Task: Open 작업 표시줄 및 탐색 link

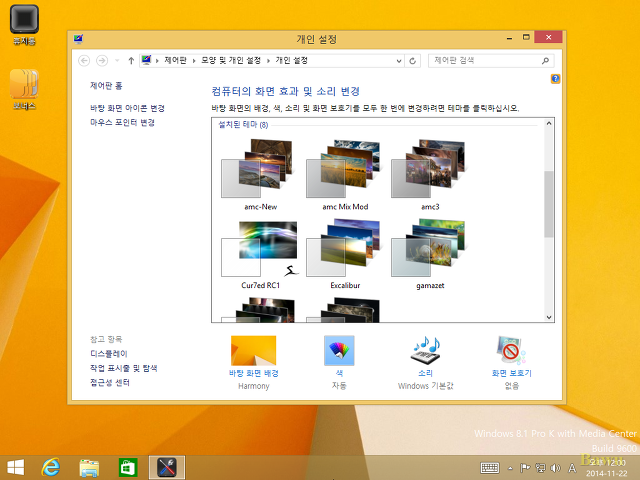Action: pyautogui.click(x=124, y=368)
